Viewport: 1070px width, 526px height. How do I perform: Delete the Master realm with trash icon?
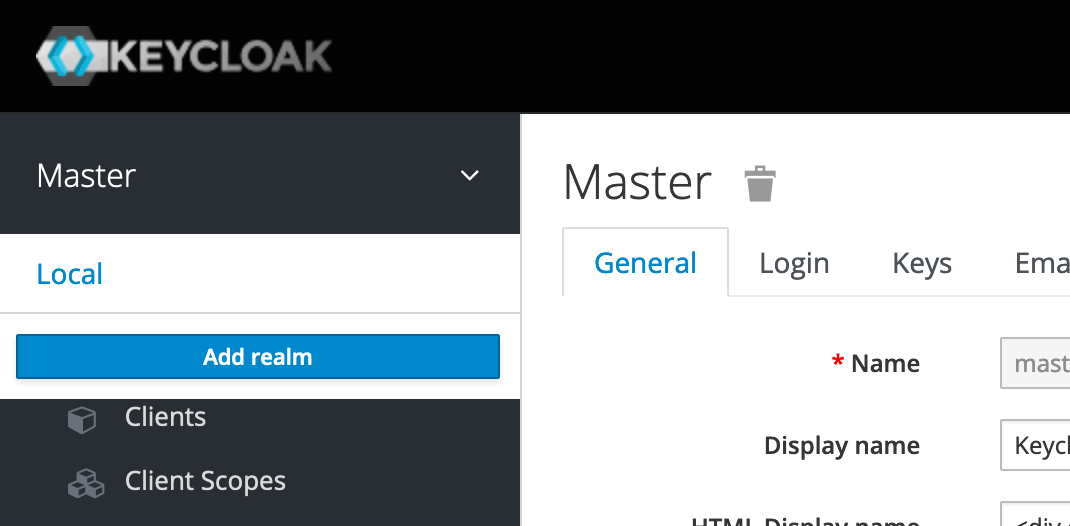coord(760,184)
